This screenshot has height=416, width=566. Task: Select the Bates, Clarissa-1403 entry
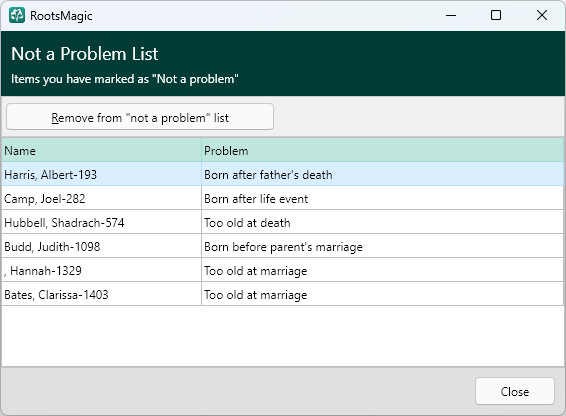click(101, 294)
